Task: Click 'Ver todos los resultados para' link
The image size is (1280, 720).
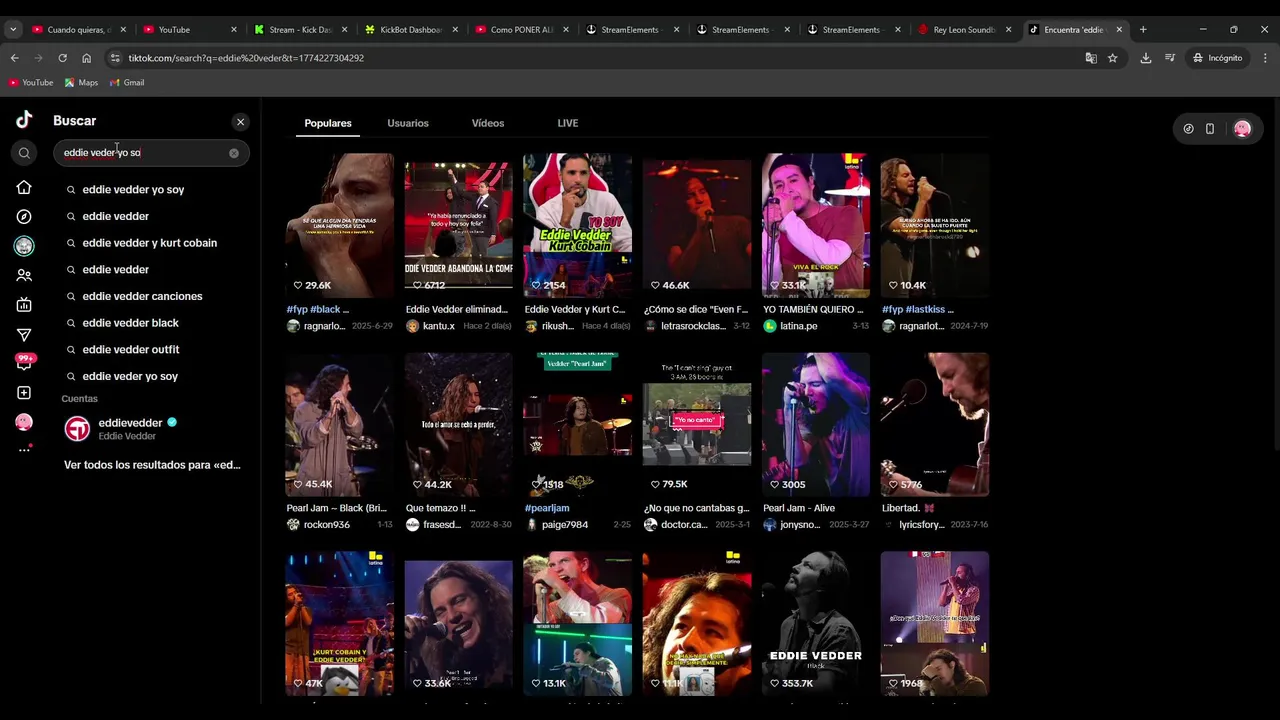Action: [152, 465]
